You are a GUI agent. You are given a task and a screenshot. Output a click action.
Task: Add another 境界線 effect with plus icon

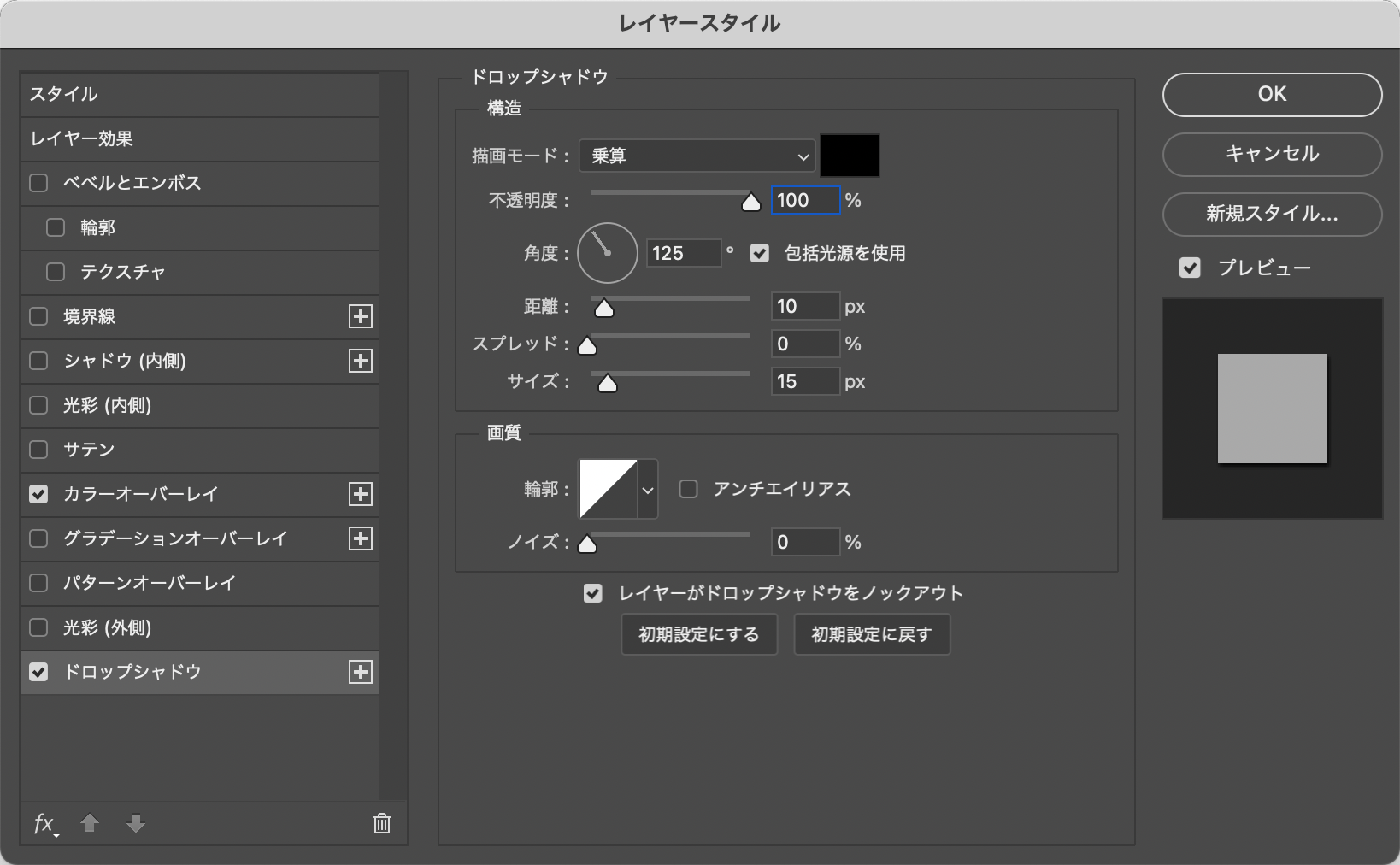tap(361, 316)
